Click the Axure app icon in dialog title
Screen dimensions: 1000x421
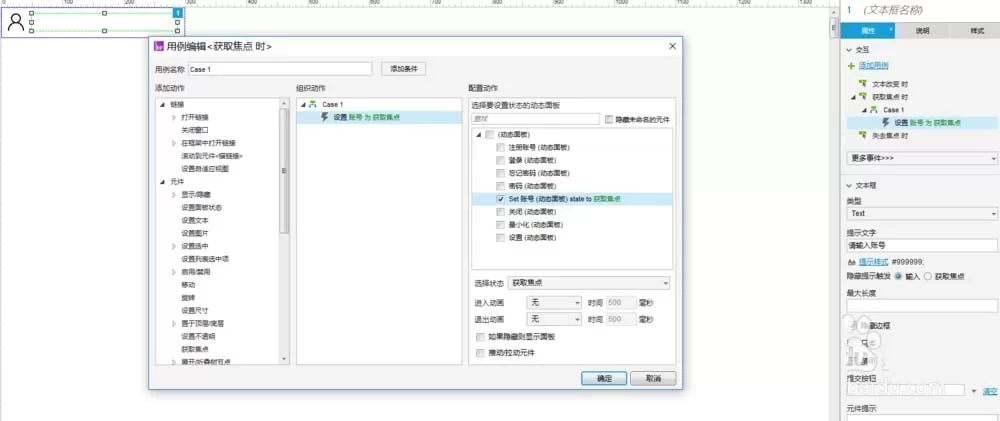[159, 46]
